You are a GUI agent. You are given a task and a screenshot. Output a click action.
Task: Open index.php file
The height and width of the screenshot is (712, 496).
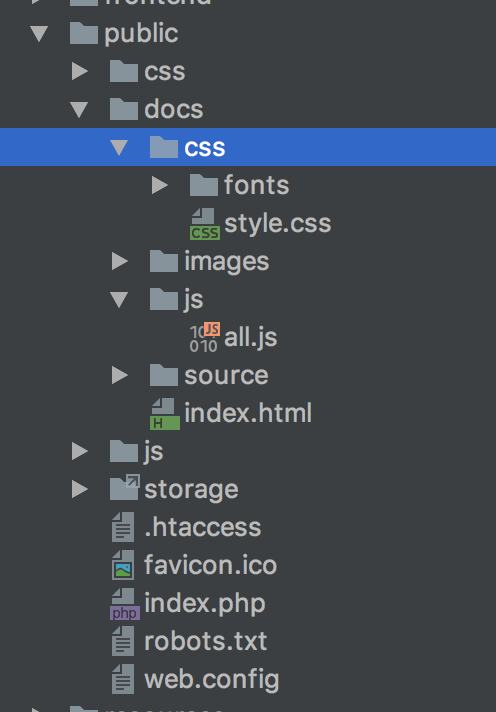coord(205,604)
